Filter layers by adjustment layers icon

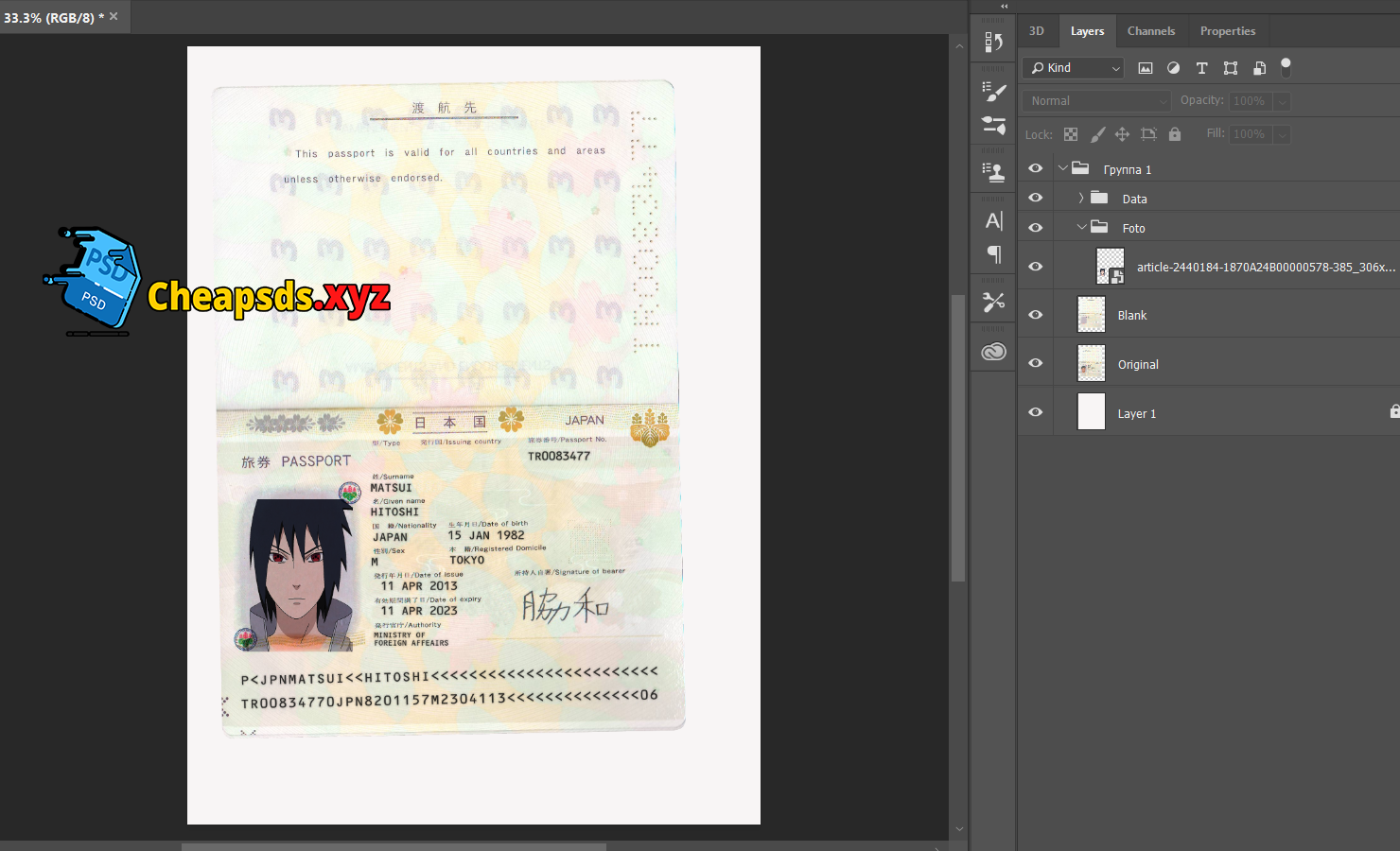click(1173, 68)
